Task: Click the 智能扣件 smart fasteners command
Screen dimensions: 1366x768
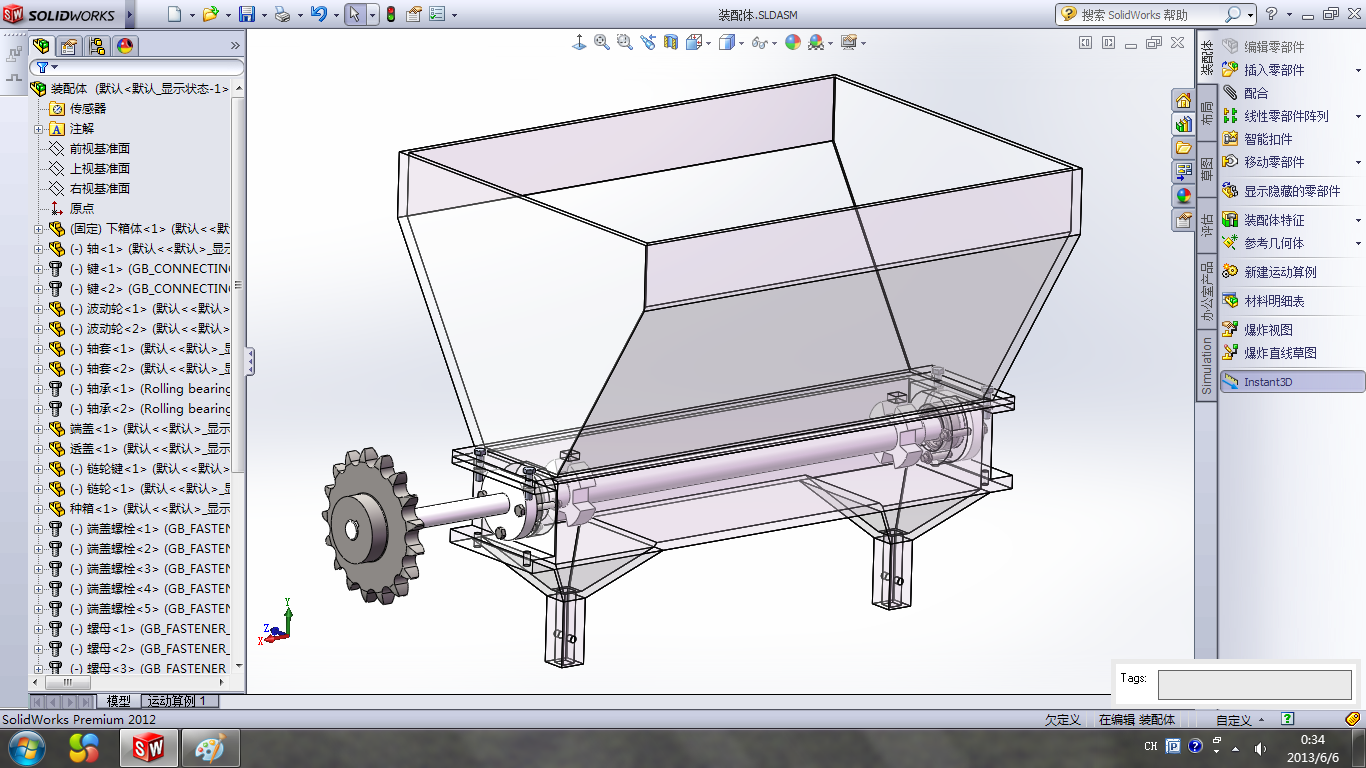Action: (x=1268, y=139)
